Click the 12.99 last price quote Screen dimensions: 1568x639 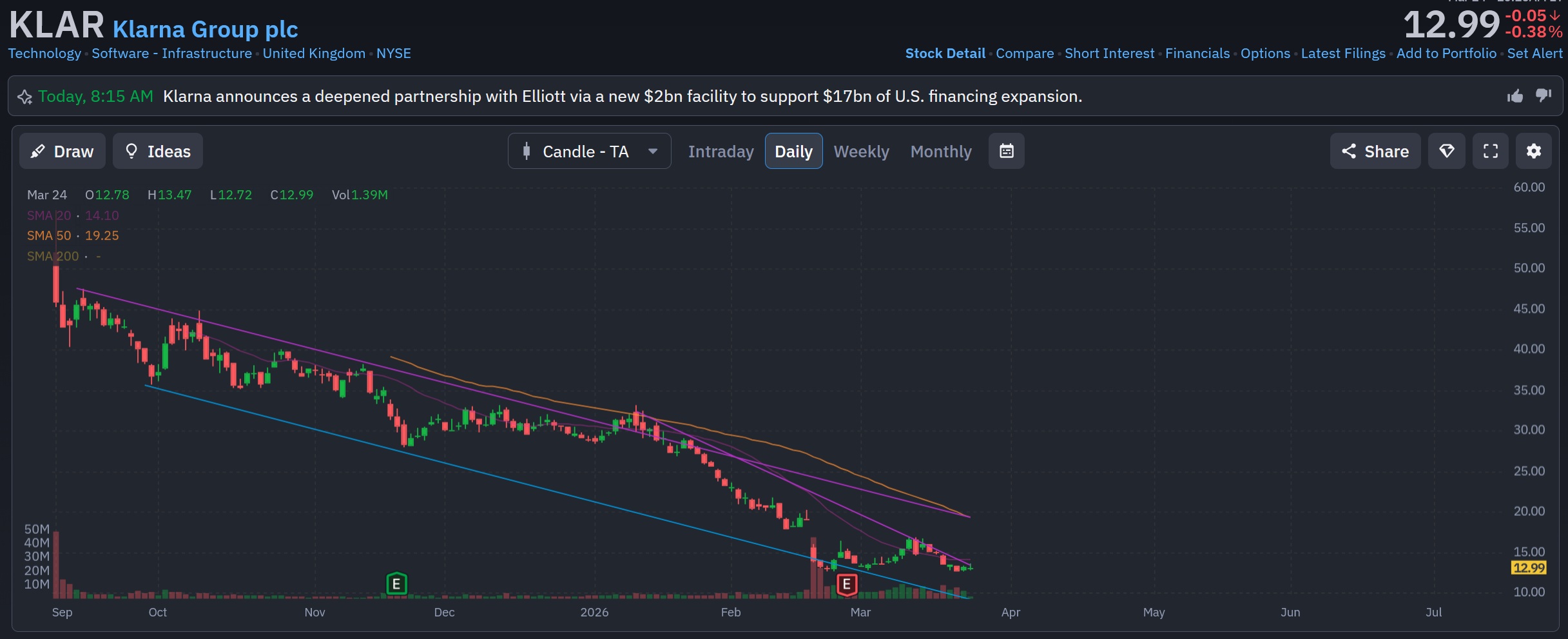pyautogui.click(x=1452, y=25)
